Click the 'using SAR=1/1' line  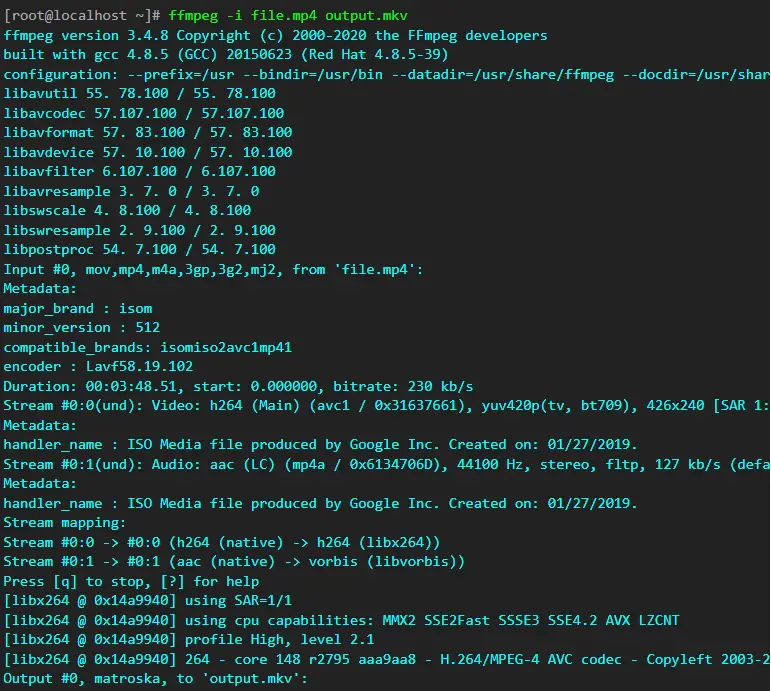click(148, 601)
